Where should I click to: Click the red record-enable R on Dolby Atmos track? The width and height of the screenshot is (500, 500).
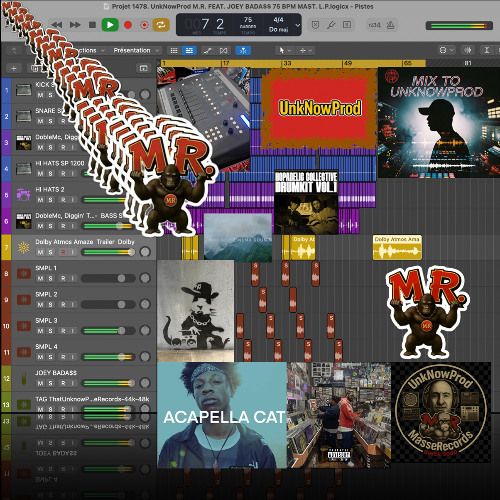pyautogui.click(x=63, y=252)
